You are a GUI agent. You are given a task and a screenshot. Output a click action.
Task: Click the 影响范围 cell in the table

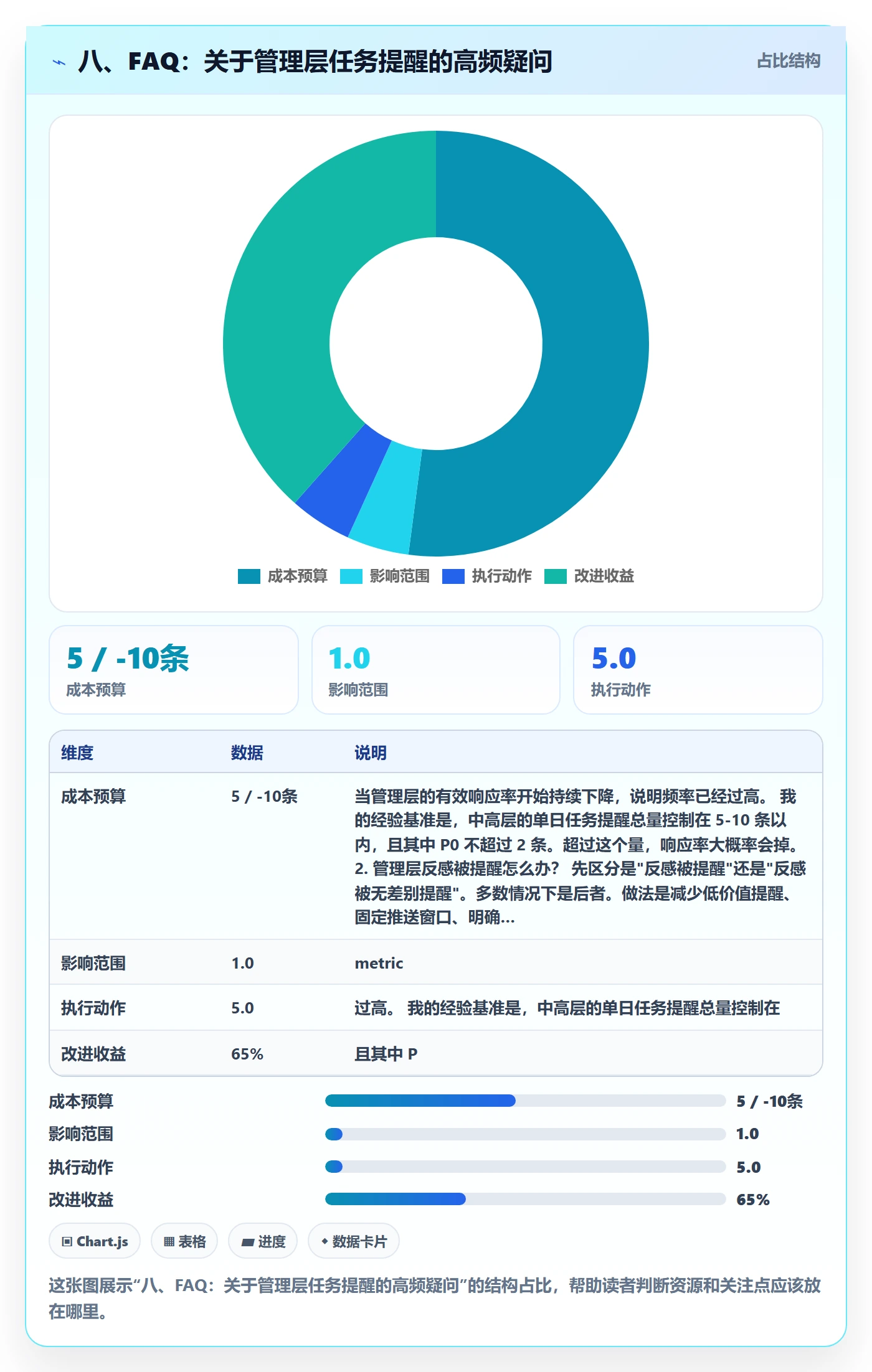(93, 963)
